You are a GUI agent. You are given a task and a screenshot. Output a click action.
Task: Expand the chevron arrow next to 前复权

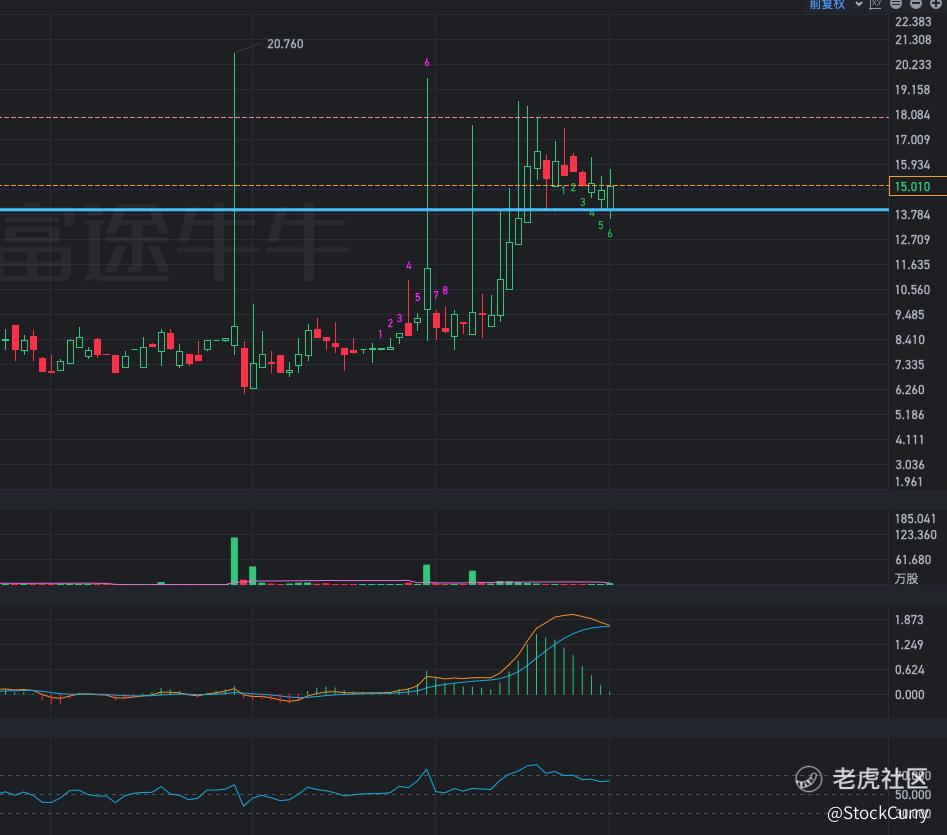[x=858, y=4]
